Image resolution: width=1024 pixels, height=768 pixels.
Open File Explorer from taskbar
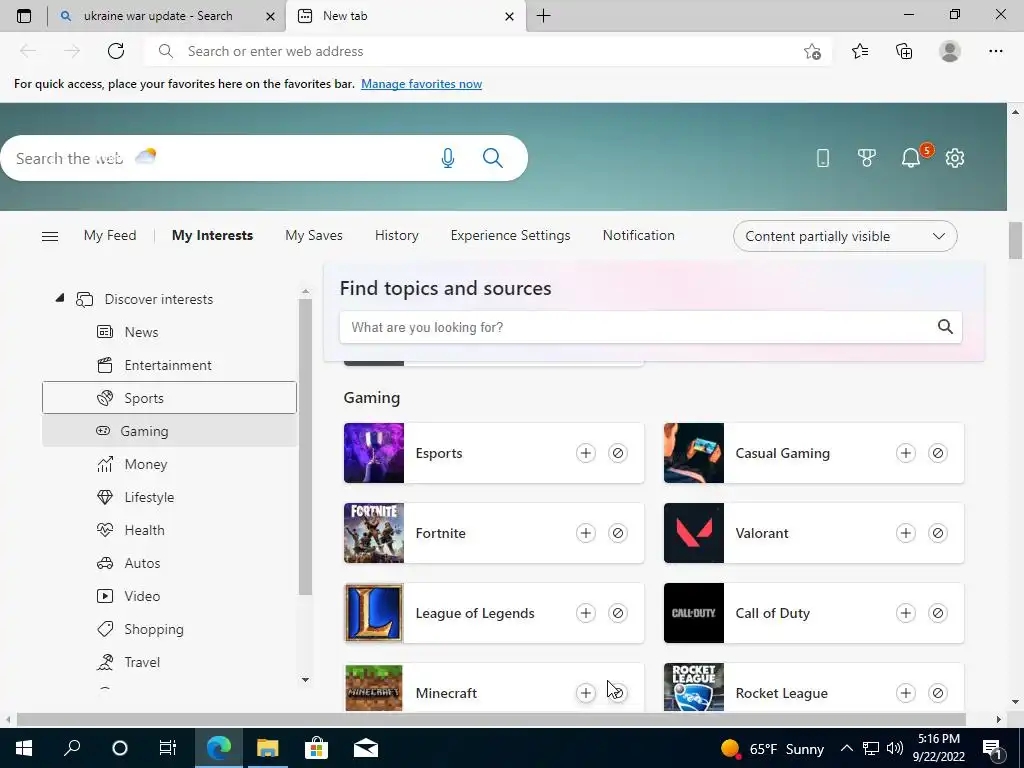tap(267, 748)
